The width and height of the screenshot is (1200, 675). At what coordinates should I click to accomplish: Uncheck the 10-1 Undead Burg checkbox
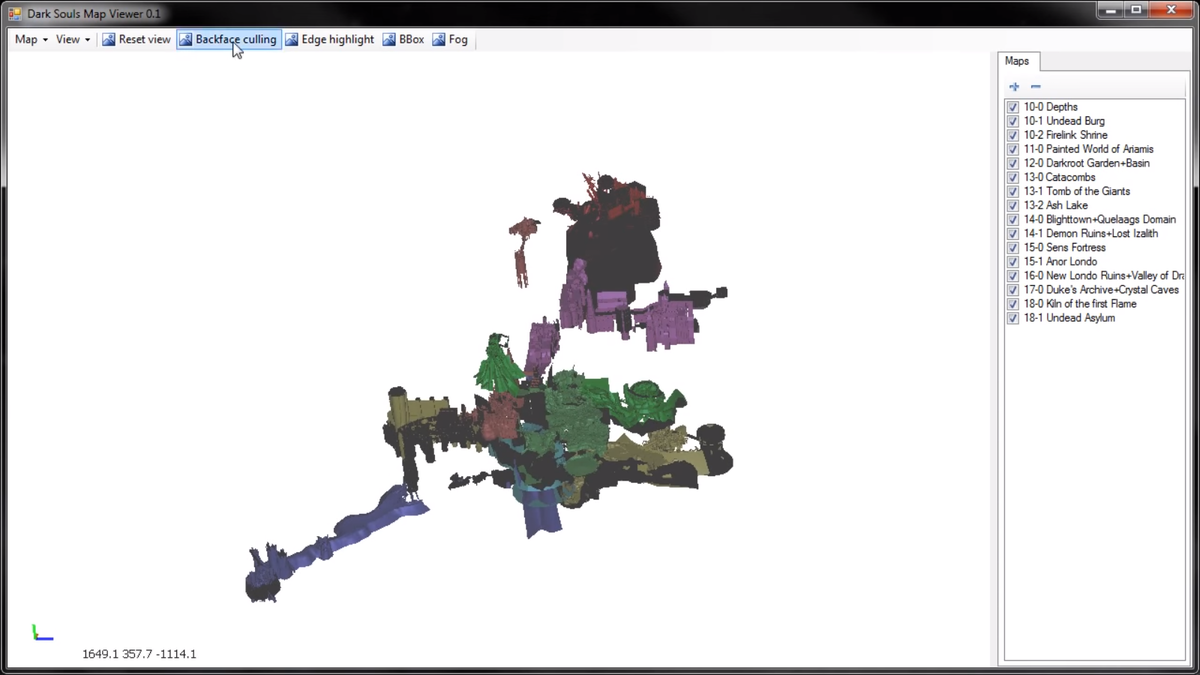coord(1013,121)
